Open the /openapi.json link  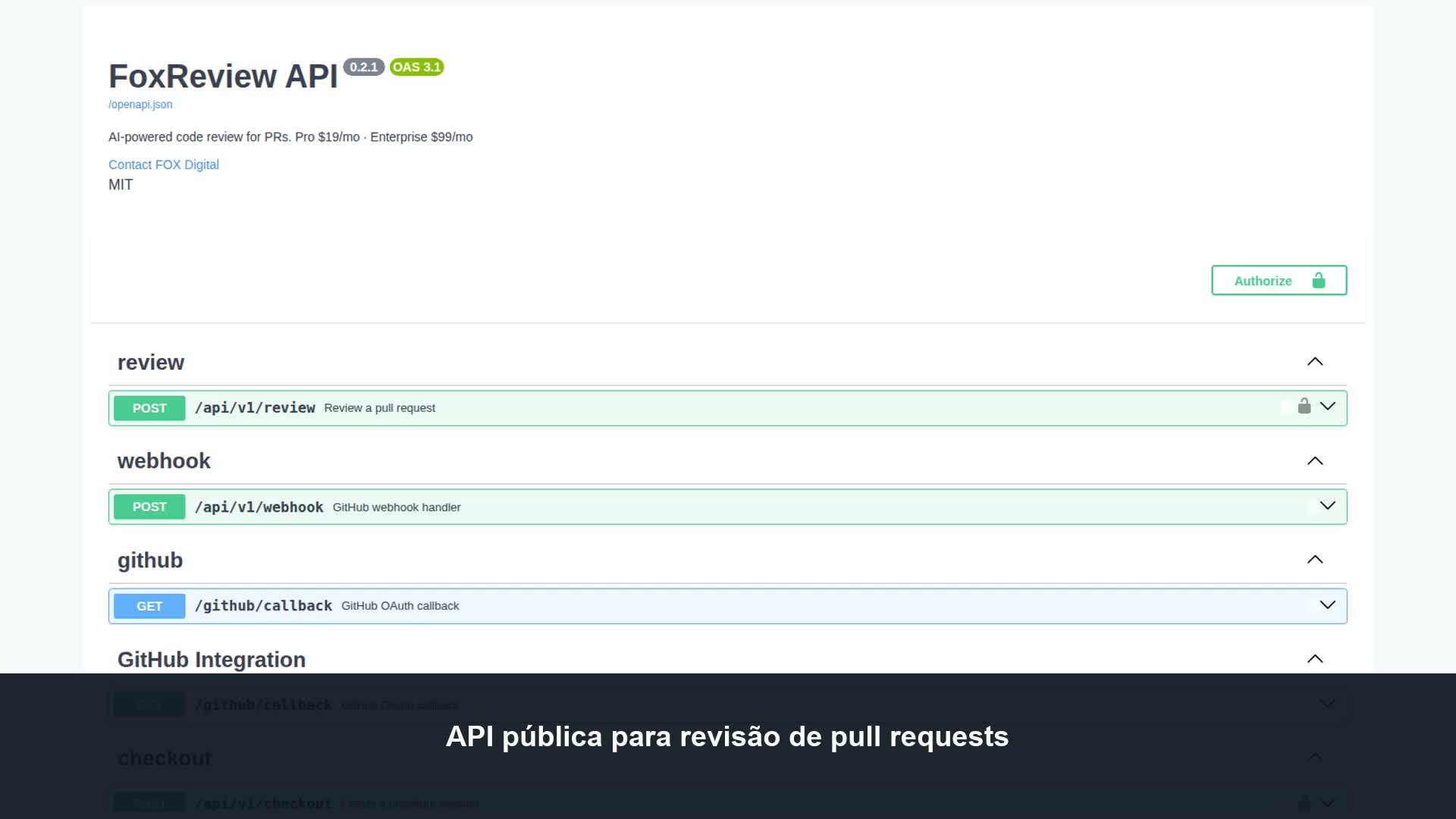pyautogui.click(x=140, y=105)
